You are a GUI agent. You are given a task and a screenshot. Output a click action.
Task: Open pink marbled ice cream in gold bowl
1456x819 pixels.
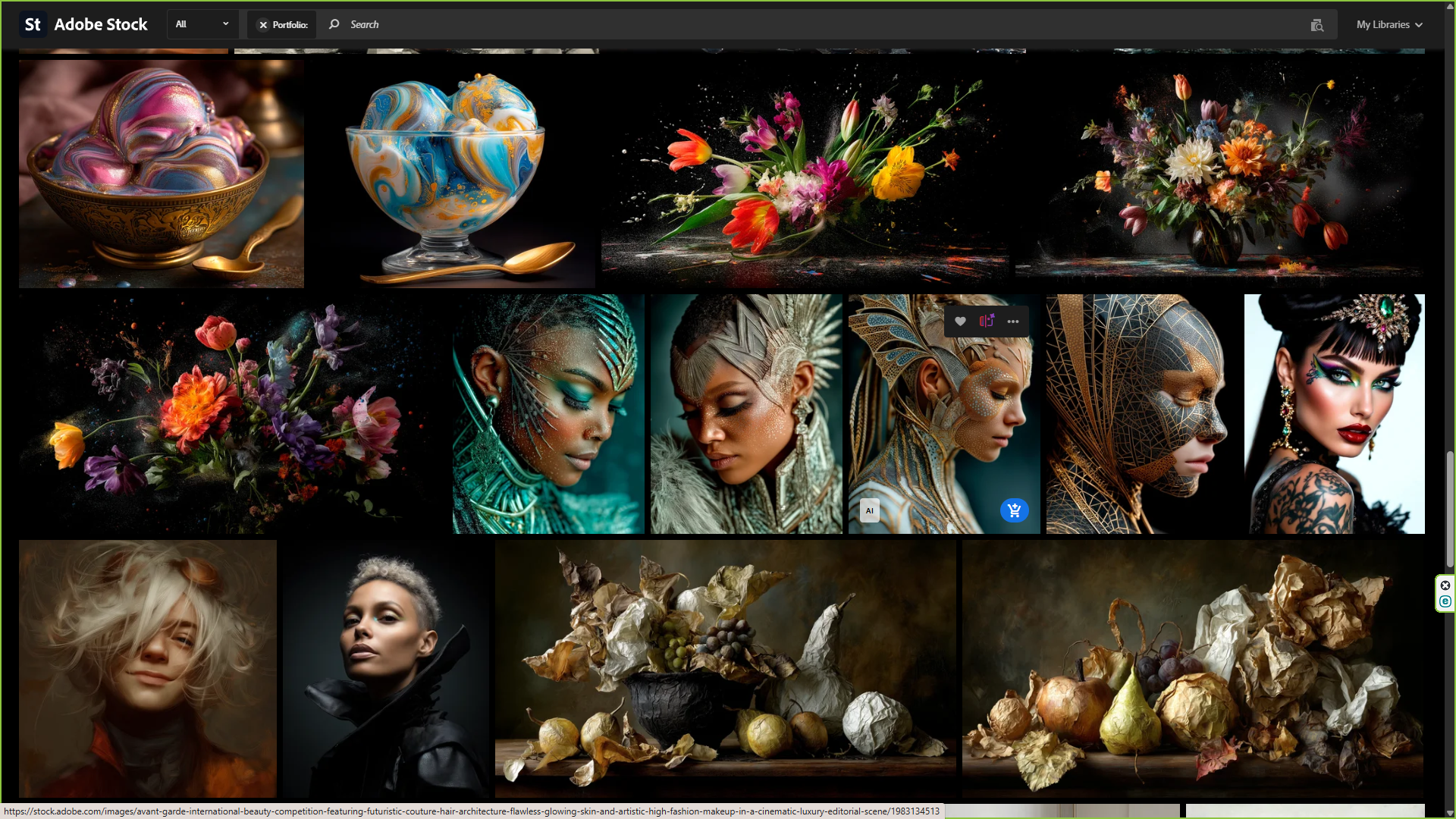(162, 174)
